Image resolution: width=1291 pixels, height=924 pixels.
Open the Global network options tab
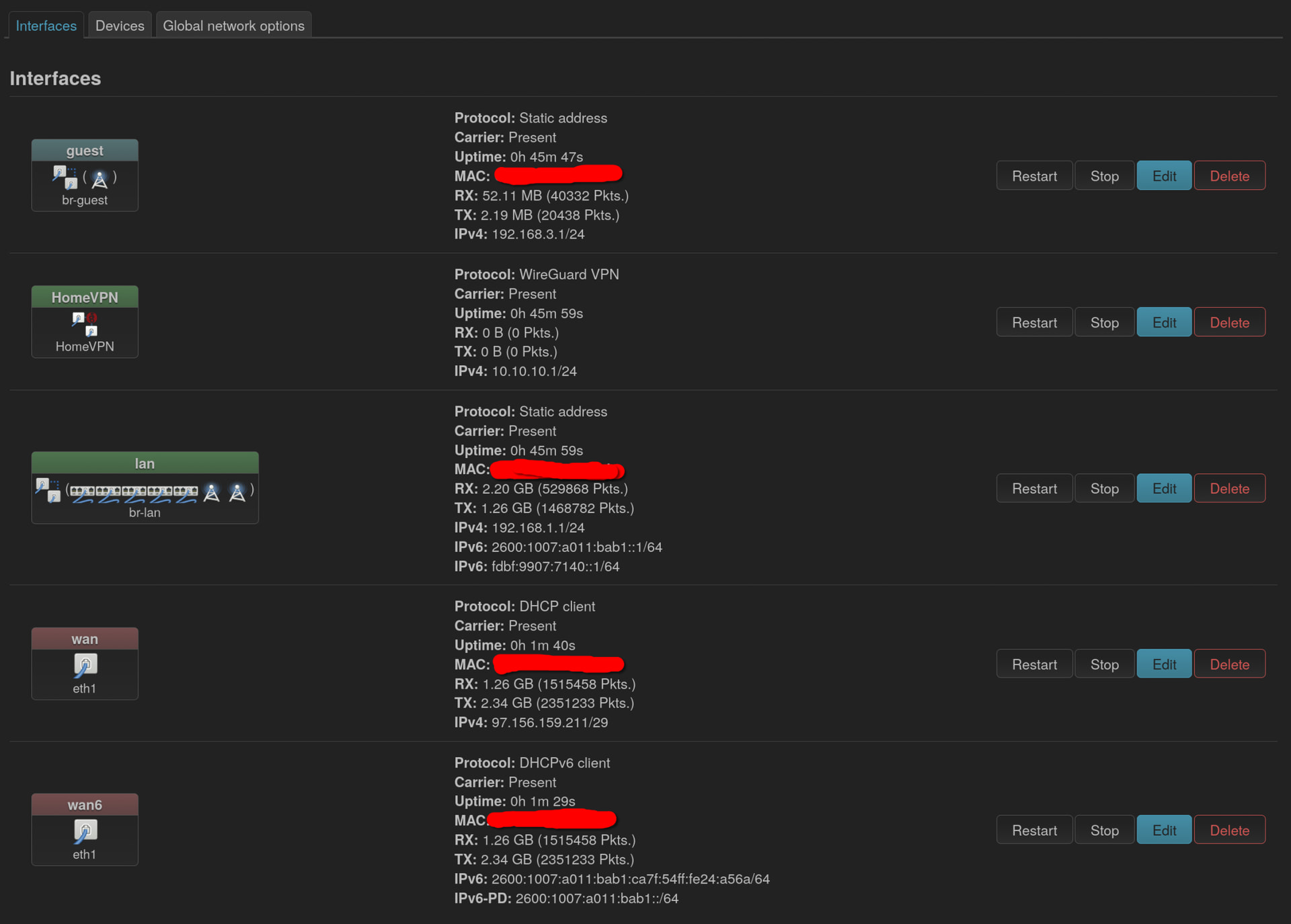(233, 26)
